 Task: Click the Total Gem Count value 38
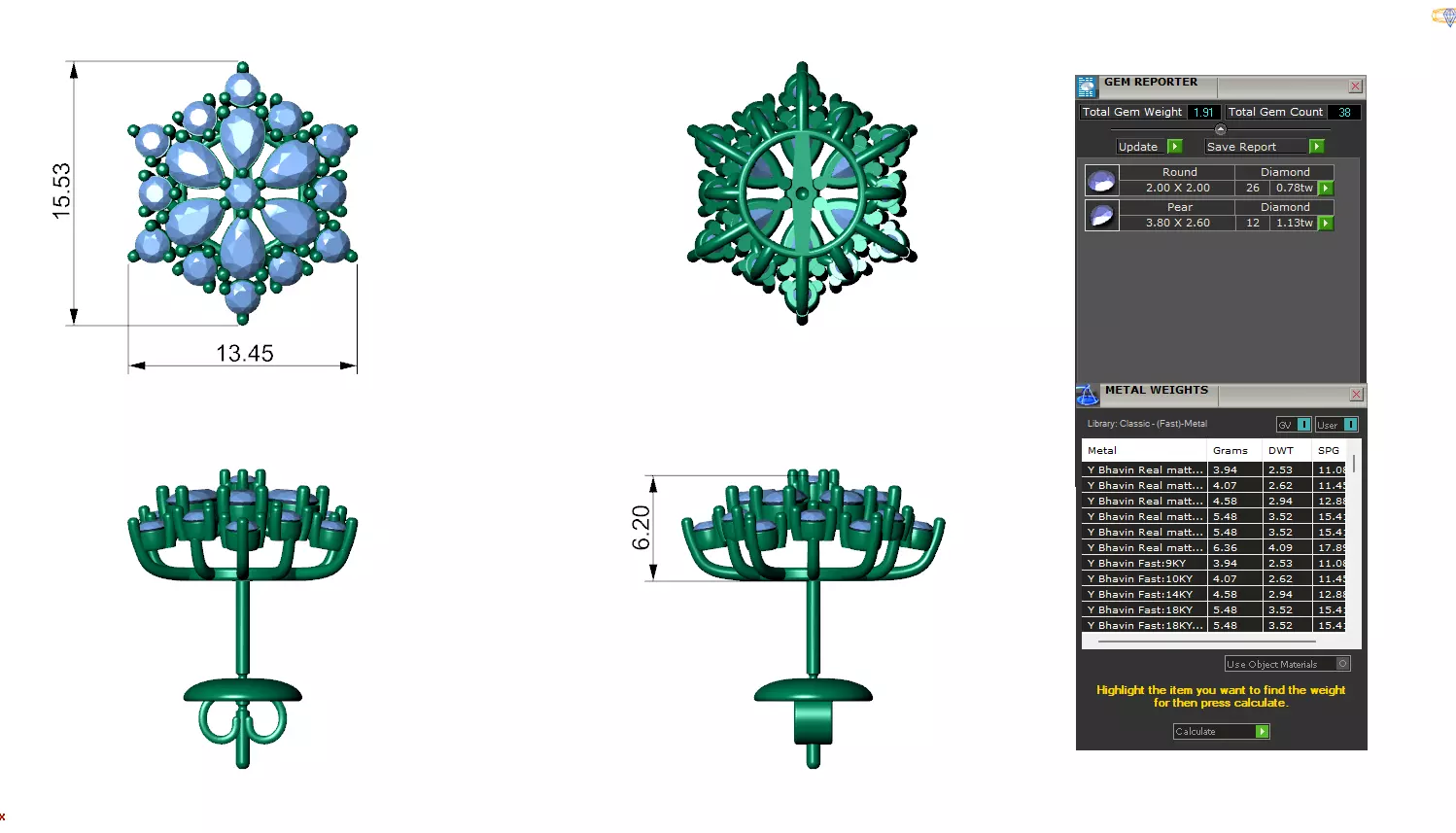point(1344,113)
